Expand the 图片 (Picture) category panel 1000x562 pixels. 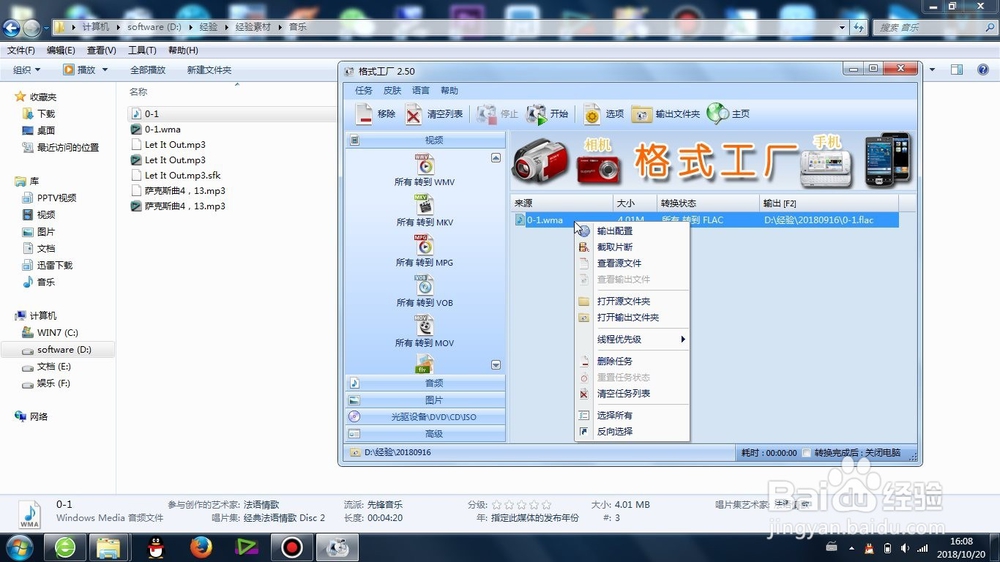click(426, 400)
